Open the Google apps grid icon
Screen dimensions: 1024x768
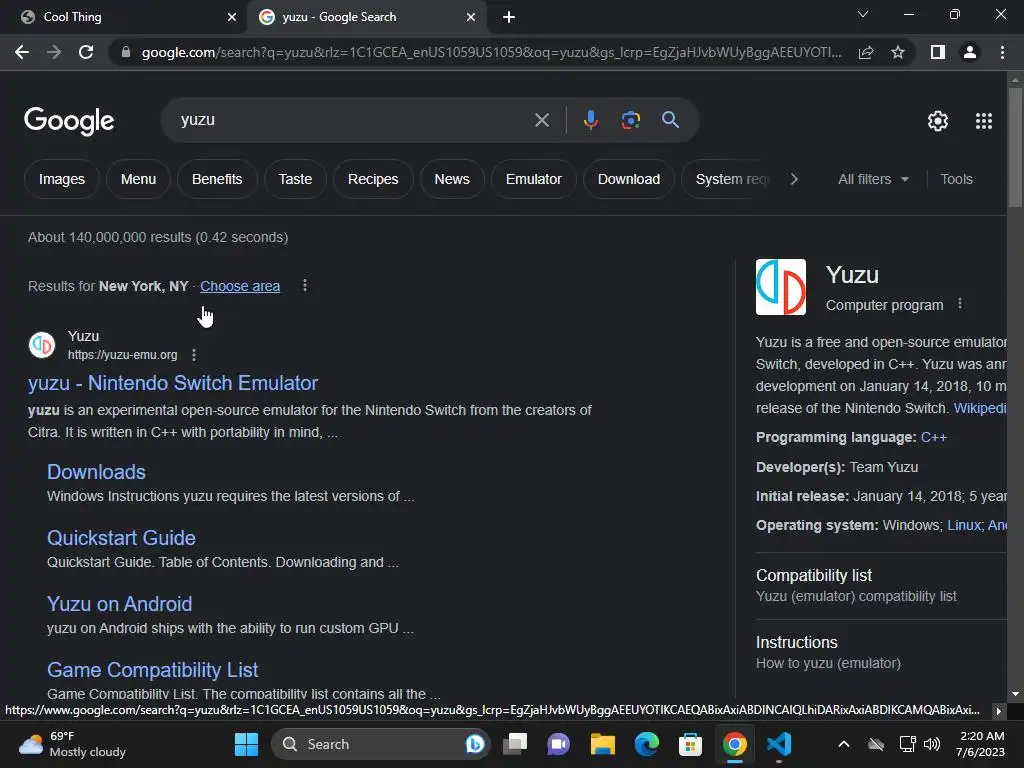coord(984,121)
